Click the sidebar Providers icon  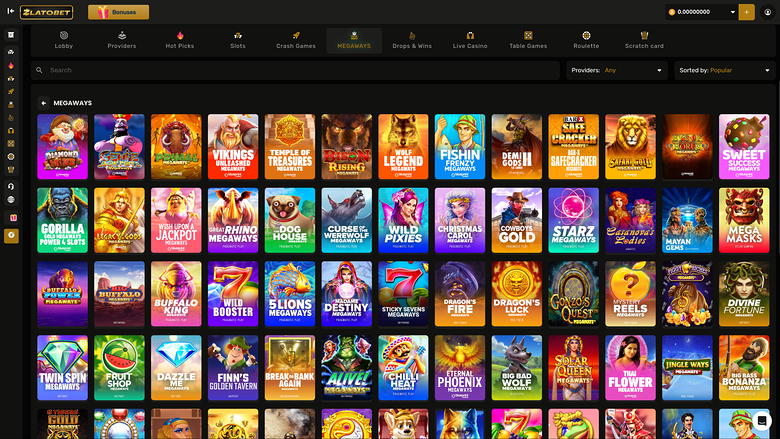[x=11, y=52]
